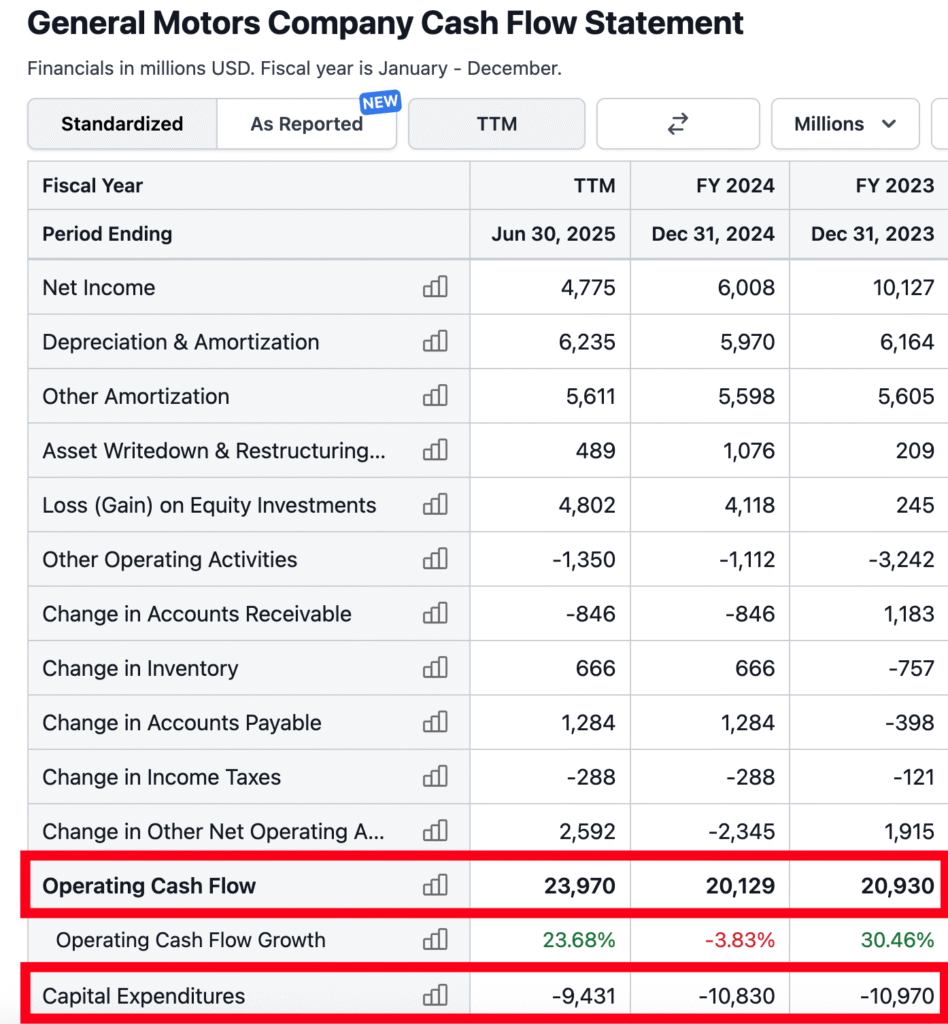Open chart for Depreciation & Amortization row

coord(435,342)
